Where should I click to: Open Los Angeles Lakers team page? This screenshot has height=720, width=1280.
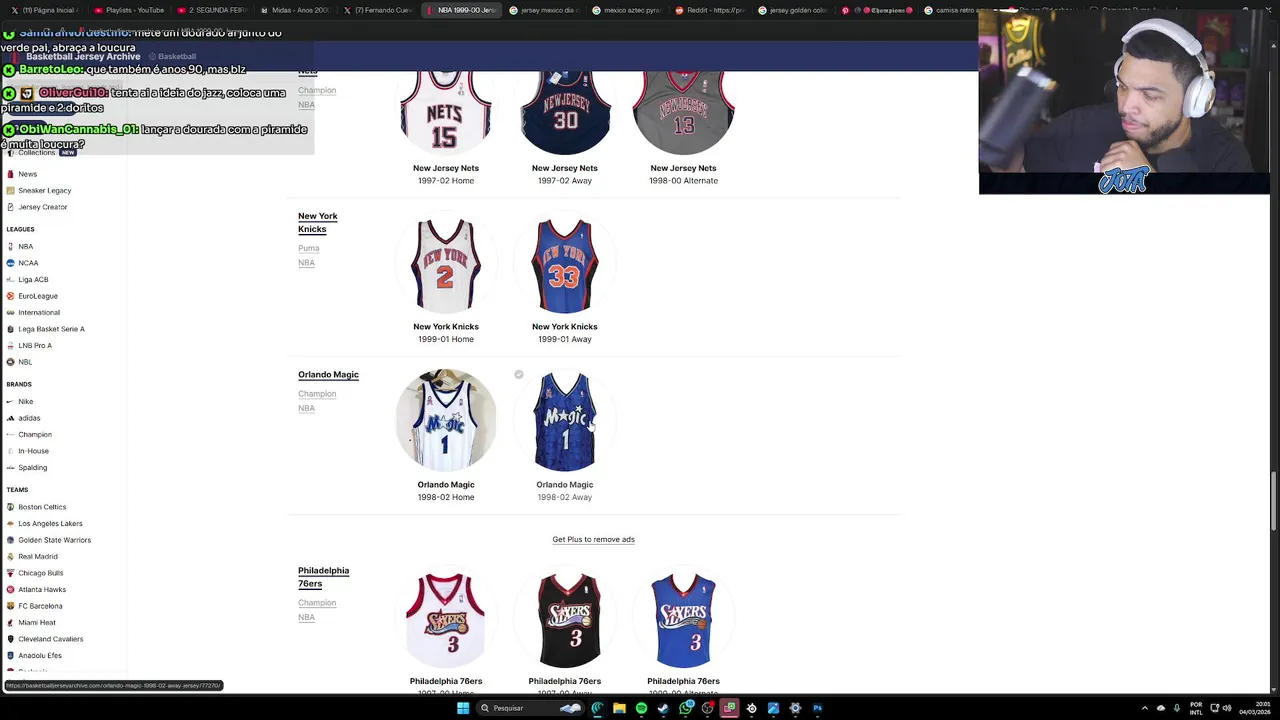[44, 523]
